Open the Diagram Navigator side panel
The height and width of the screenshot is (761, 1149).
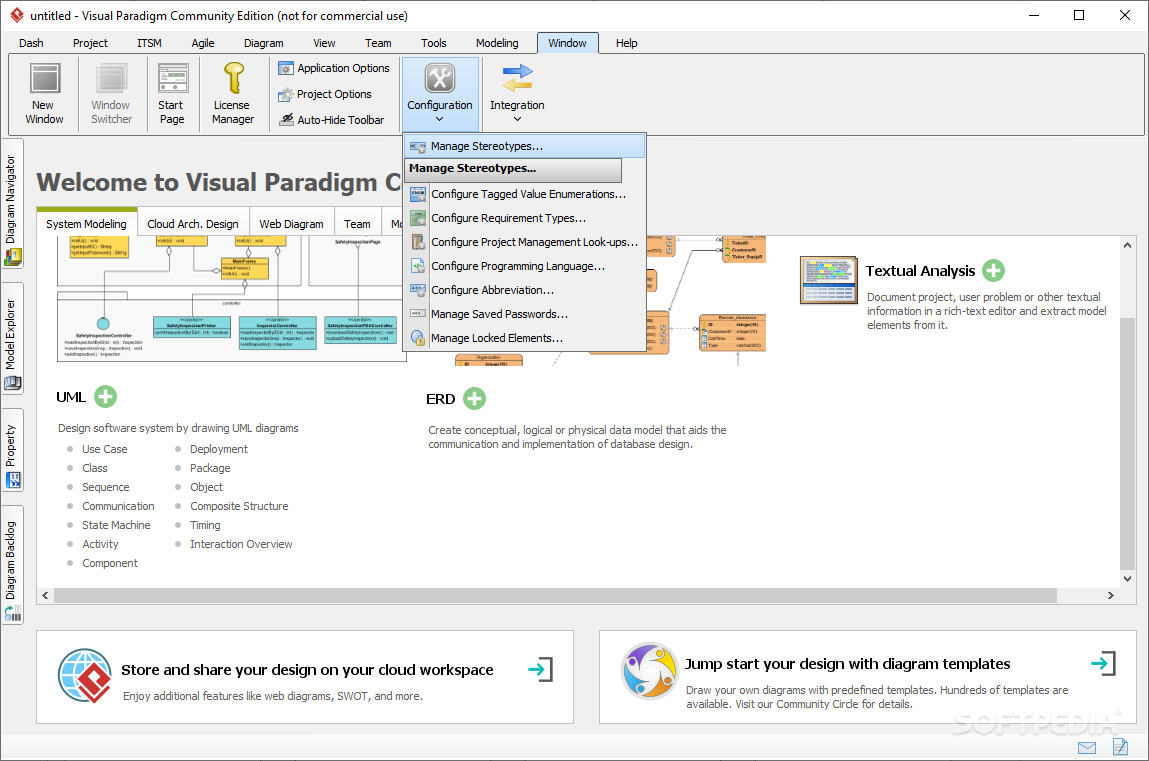tap(12, 204)
